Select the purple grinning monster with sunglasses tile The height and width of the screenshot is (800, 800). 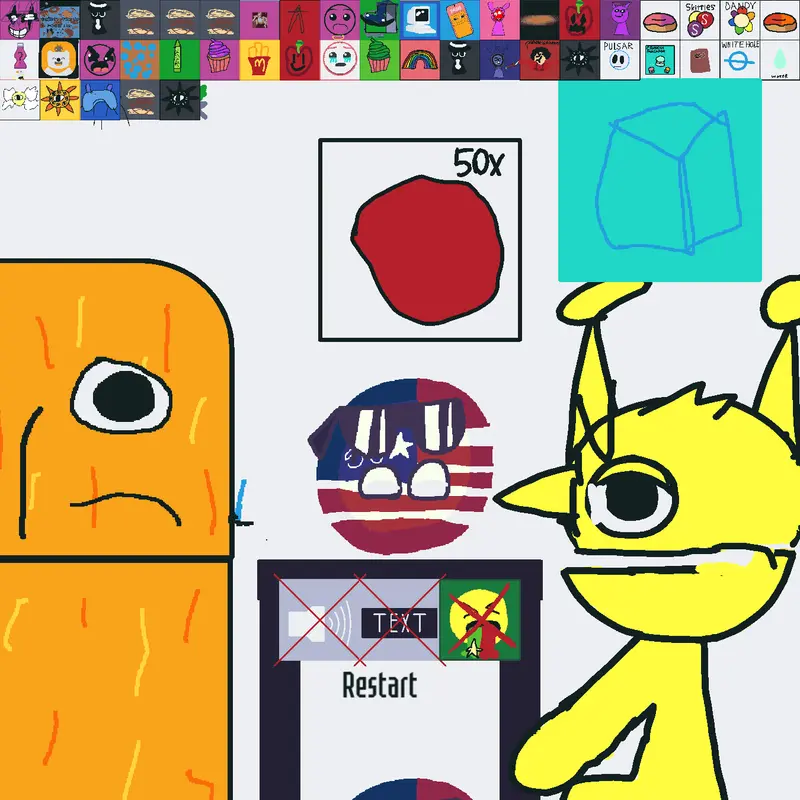click(19, 20)
